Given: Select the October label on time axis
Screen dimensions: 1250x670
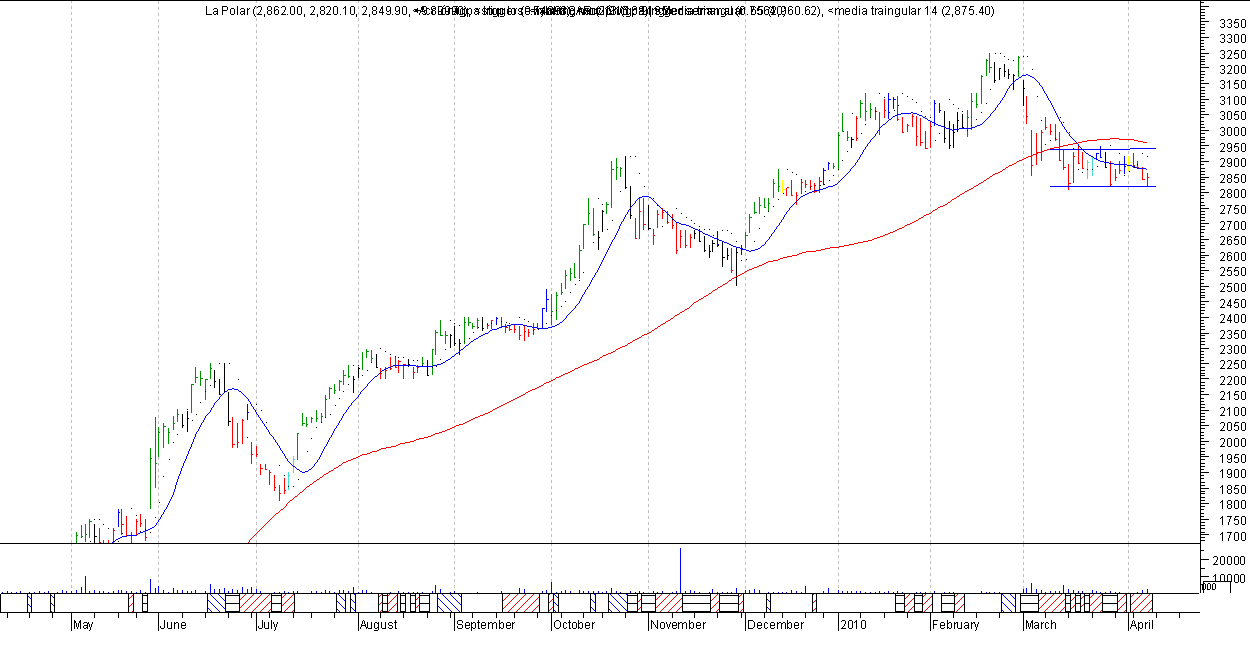Looking at the screenshot, I should (574, 625).
